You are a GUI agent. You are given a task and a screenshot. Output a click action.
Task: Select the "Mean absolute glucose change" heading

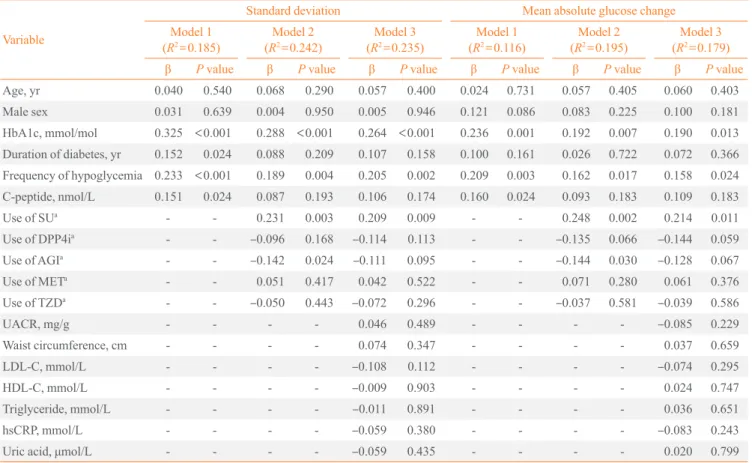click(599, 11)
